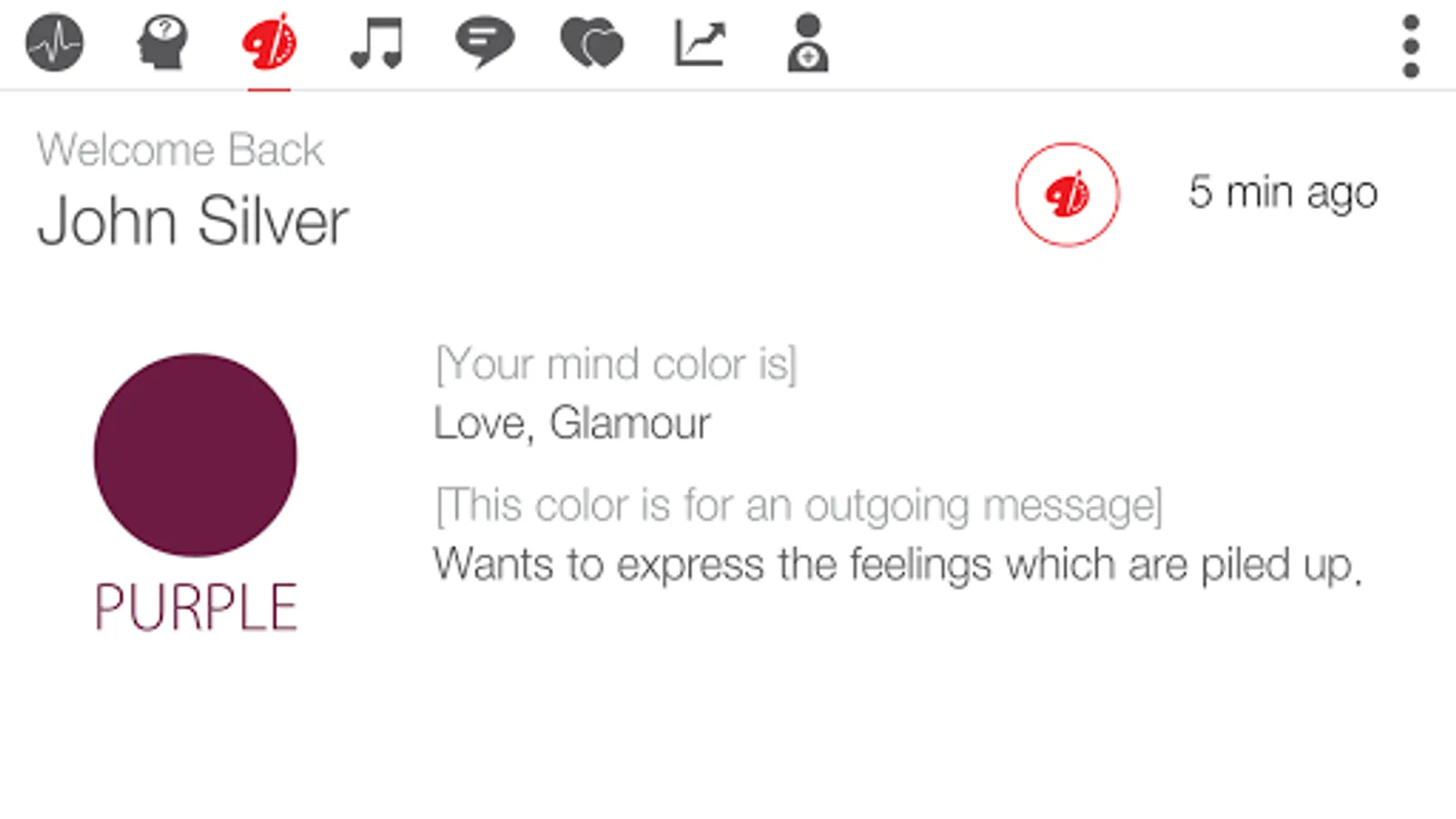
Task: Select the head with question mark icon
Action: click(162, 42)
